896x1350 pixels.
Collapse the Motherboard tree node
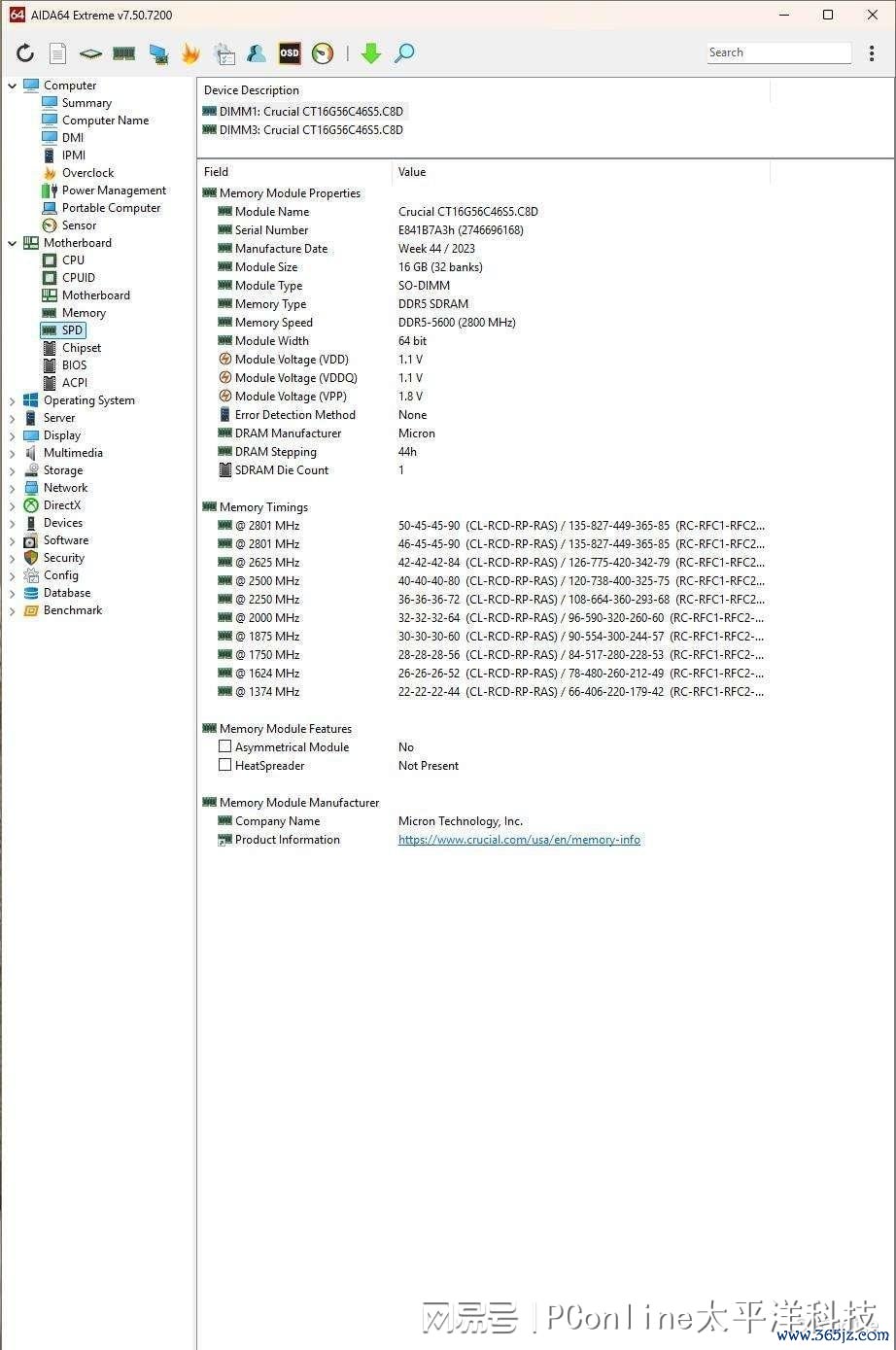coord(13,243)
